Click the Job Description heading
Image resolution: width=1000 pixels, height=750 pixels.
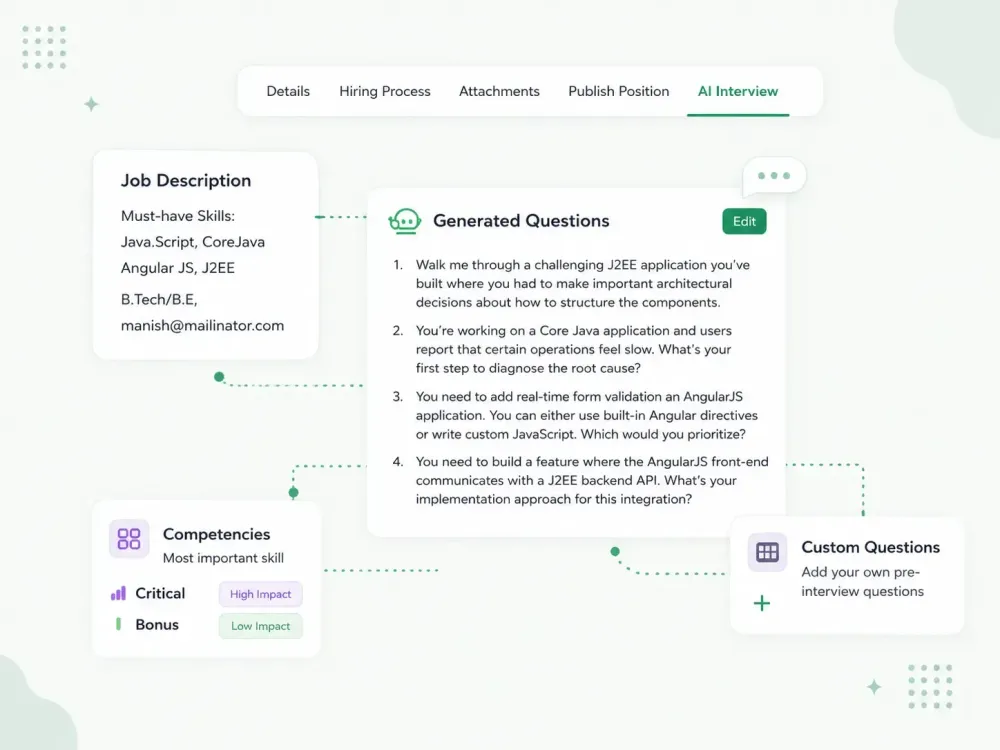(186, 180)
